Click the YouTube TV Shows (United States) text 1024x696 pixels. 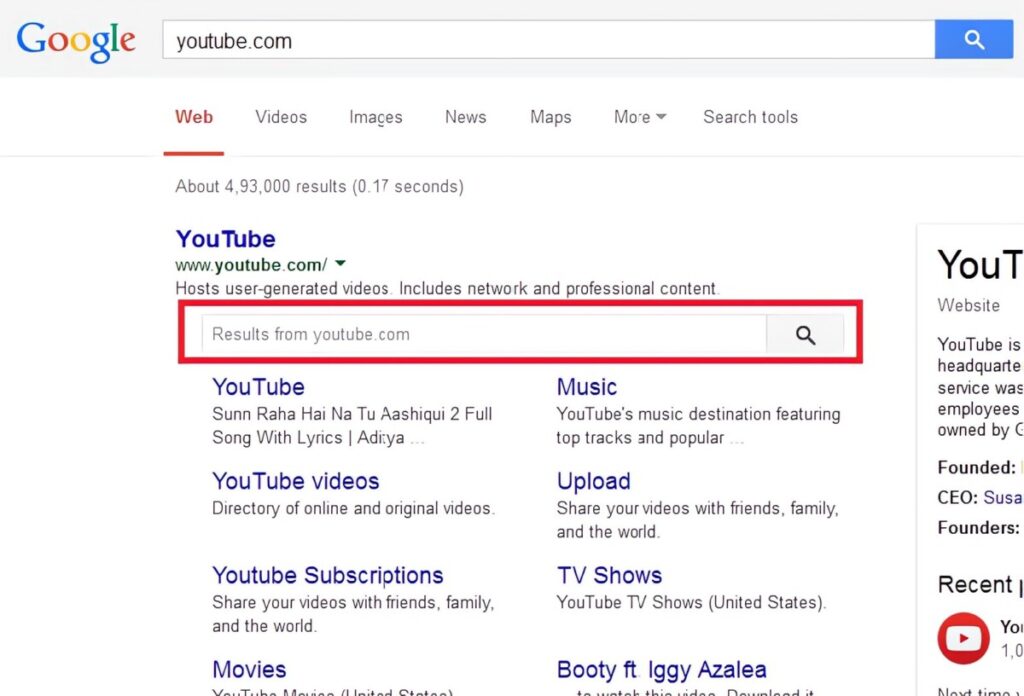click(691, 602)
